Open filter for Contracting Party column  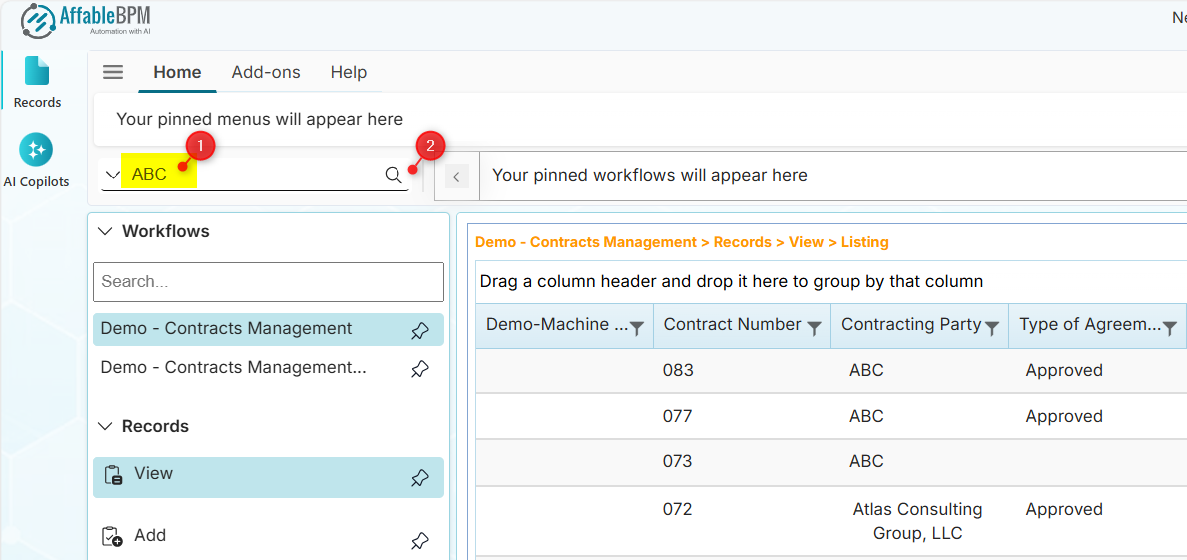[992, 328]
